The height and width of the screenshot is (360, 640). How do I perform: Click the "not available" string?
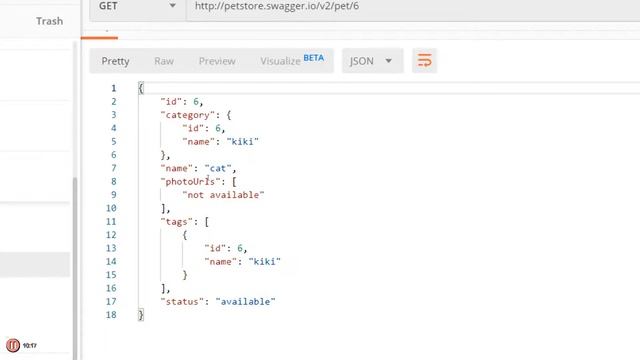(x=223, y=195)
